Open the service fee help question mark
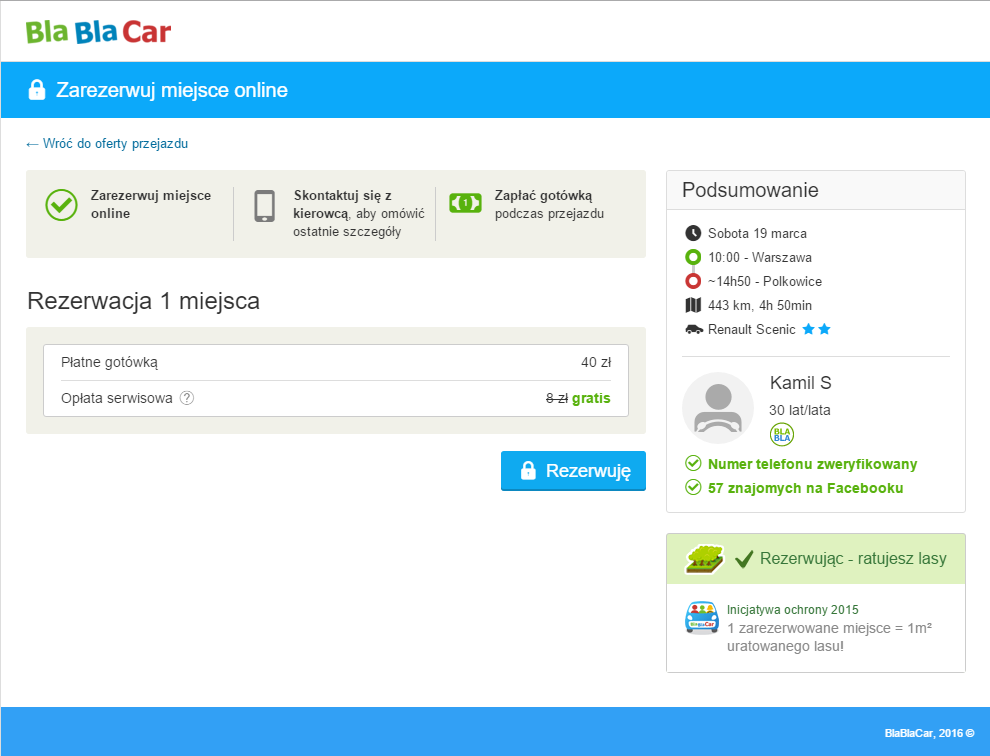 pos(187,398)
